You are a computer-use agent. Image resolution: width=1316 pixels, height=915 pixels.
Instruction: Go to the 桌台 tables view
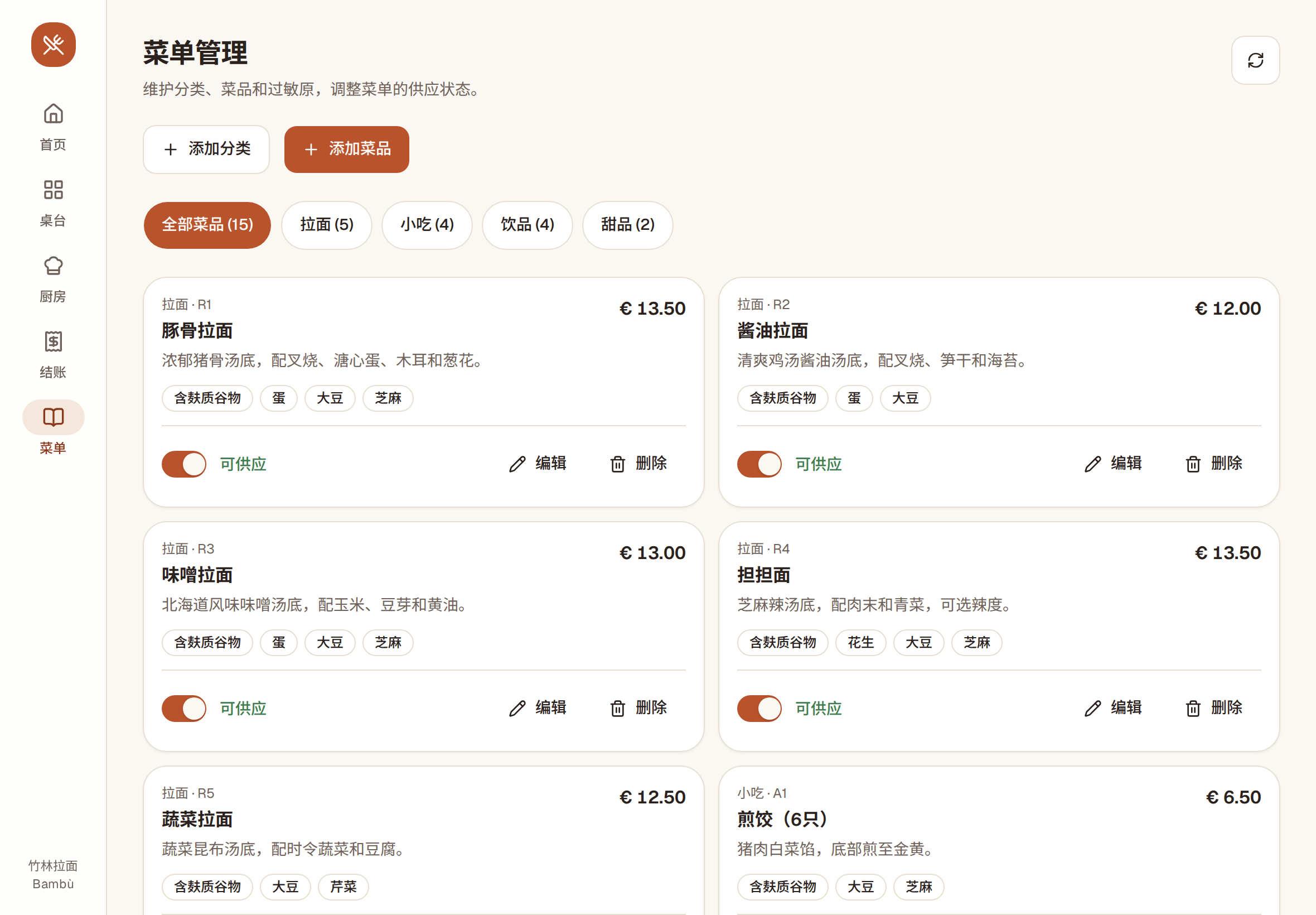point(54,204)
